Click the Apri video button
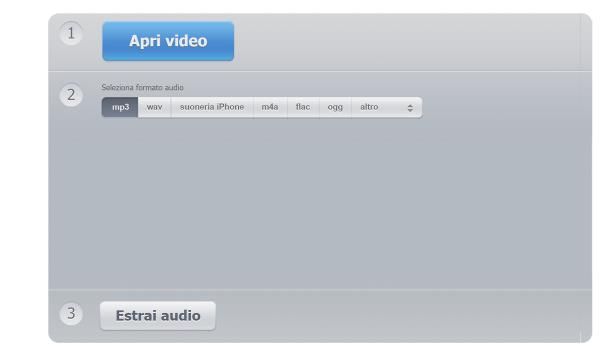 (168, 41)
